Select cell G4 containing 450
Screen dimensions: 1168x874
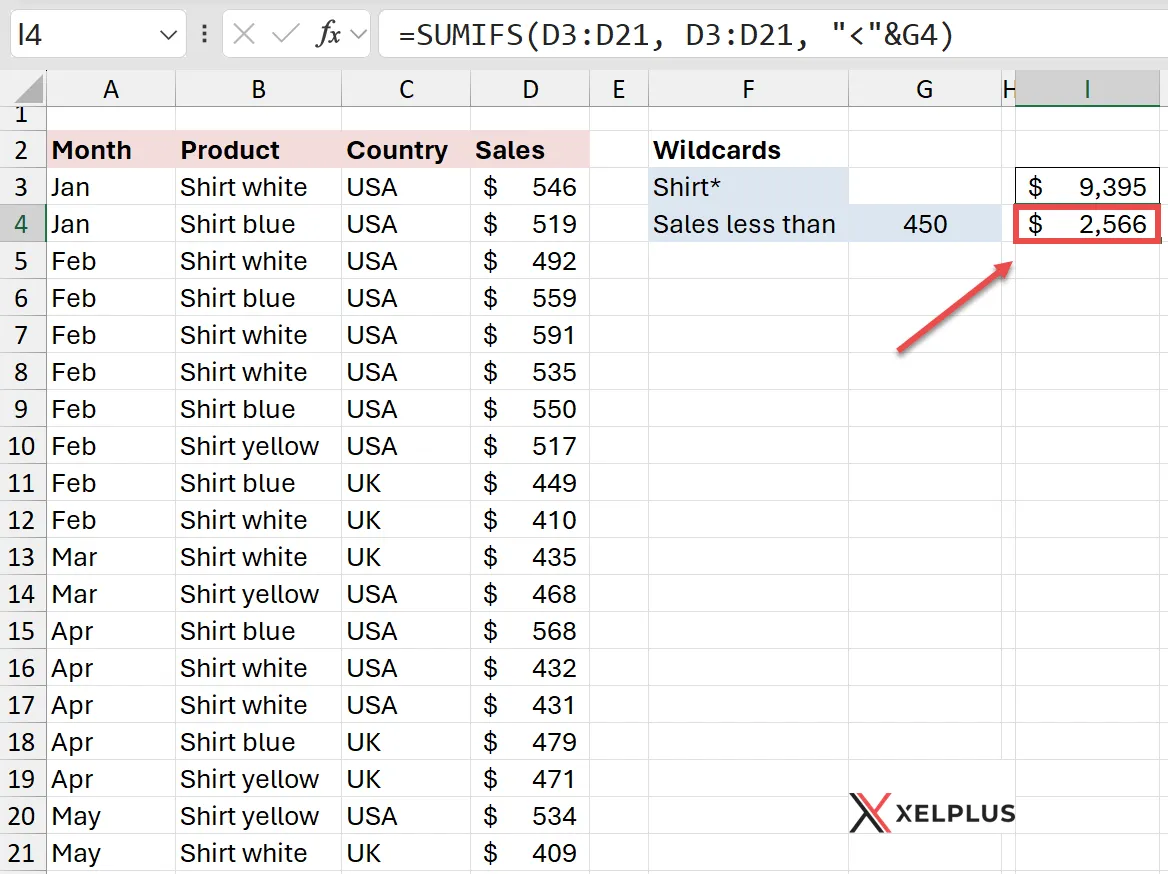point(924,224)
